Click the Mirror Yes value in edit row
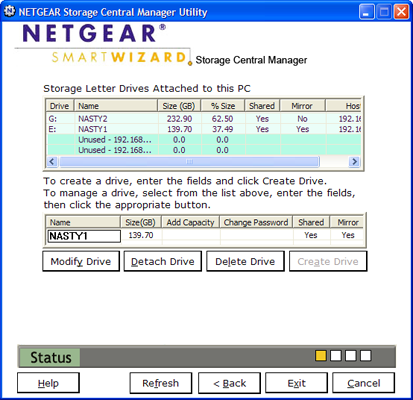 coord(348,235)
